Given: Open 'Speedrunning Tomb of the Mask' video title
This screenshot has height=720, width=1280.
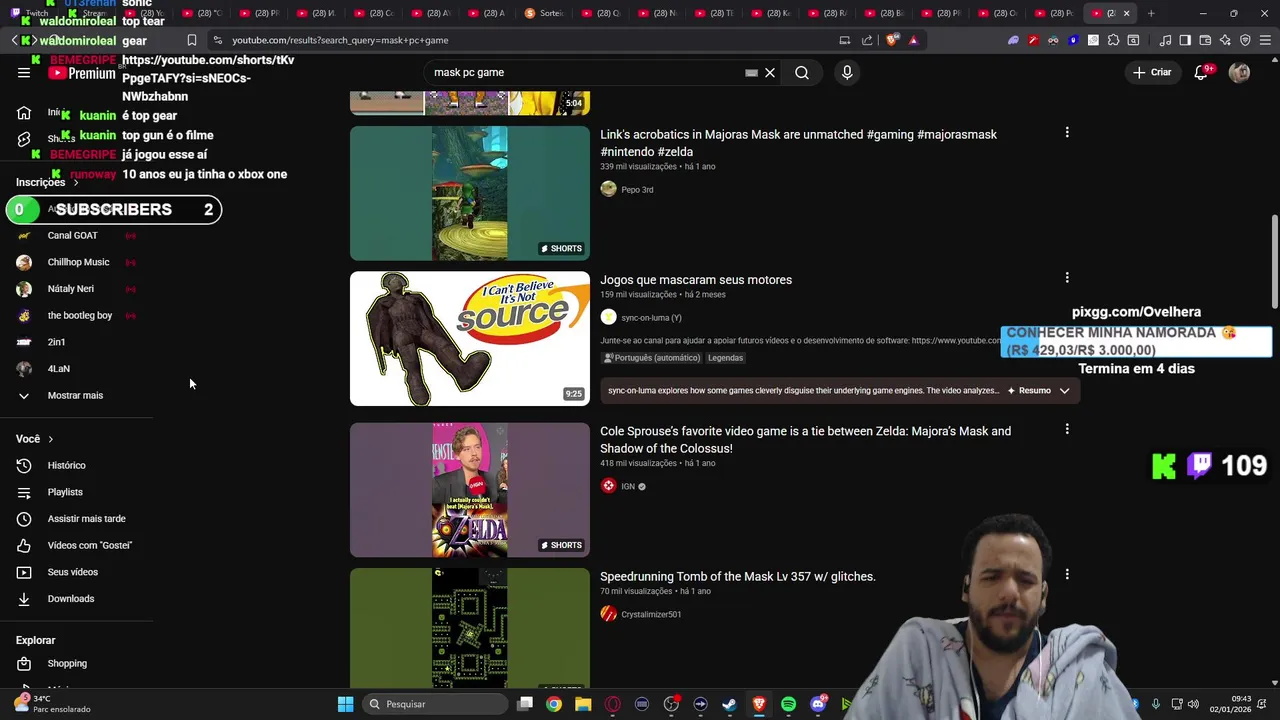Looking at the screenshot, I should pyautogui.click(x=738, y=577).
